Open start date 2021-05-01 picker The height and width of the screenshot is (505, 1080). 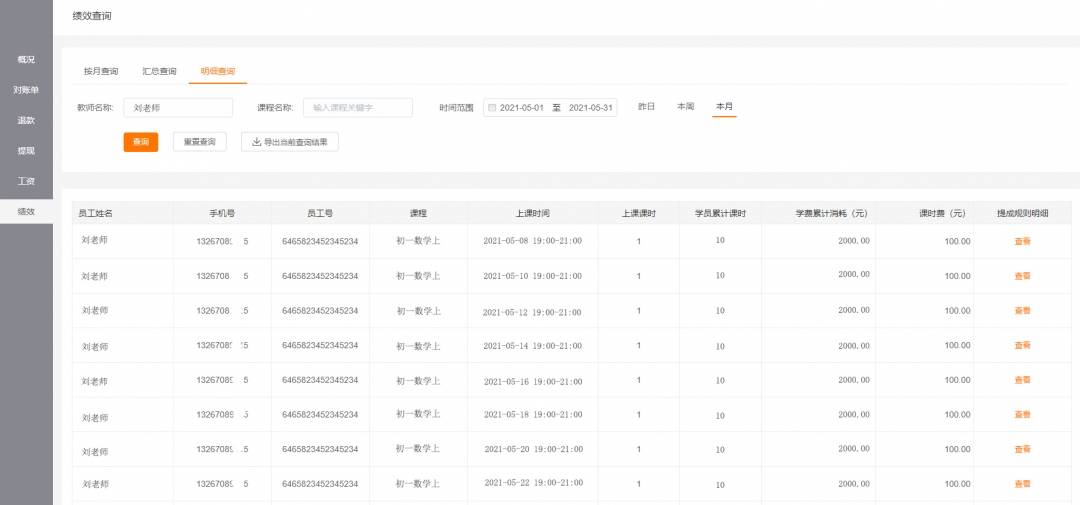521,108
